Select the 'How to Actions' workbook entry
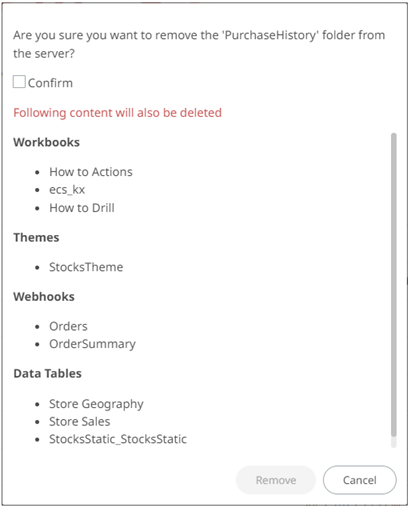 coord(91,172)
